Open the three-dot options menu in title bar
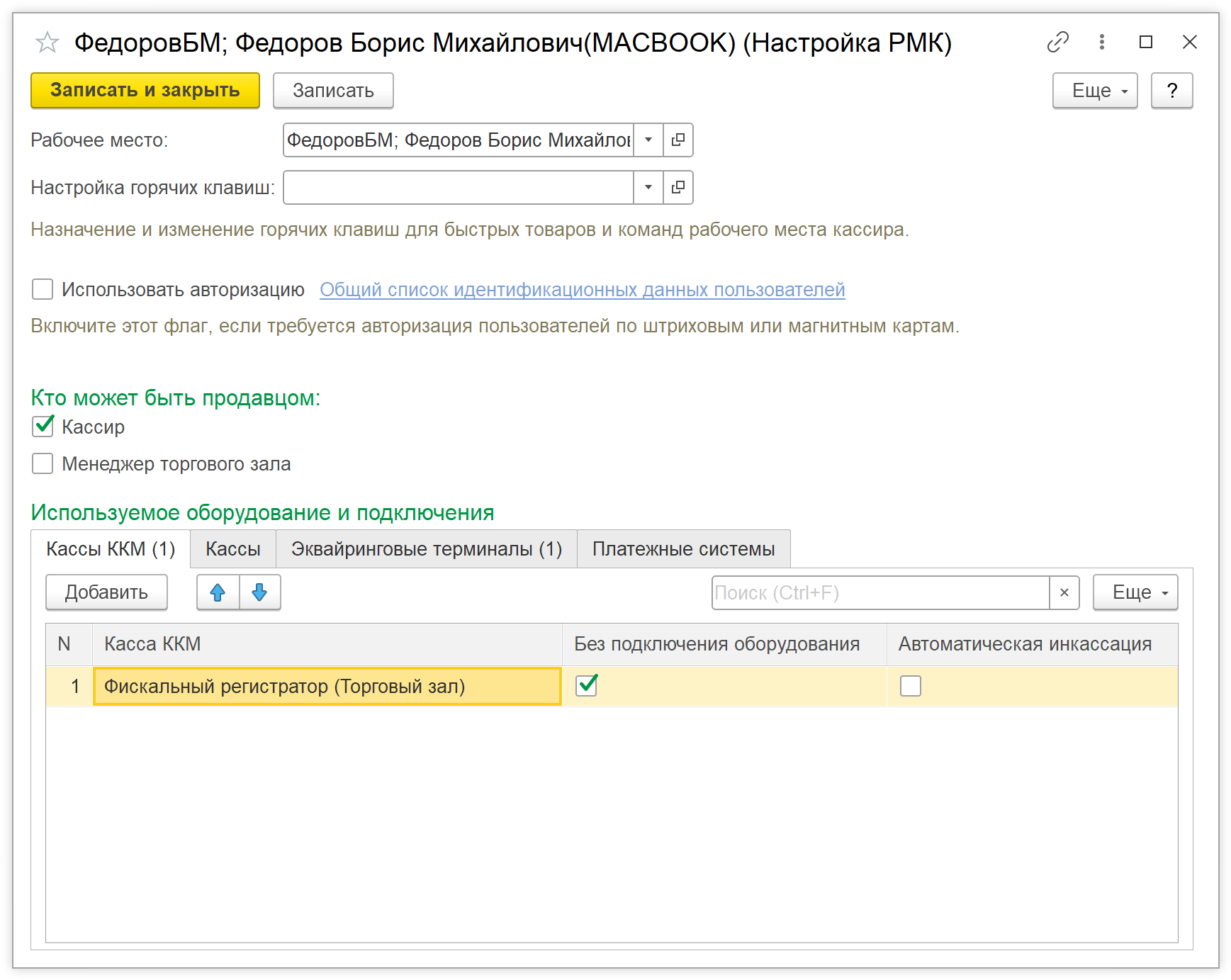 tap(1101, 43)
